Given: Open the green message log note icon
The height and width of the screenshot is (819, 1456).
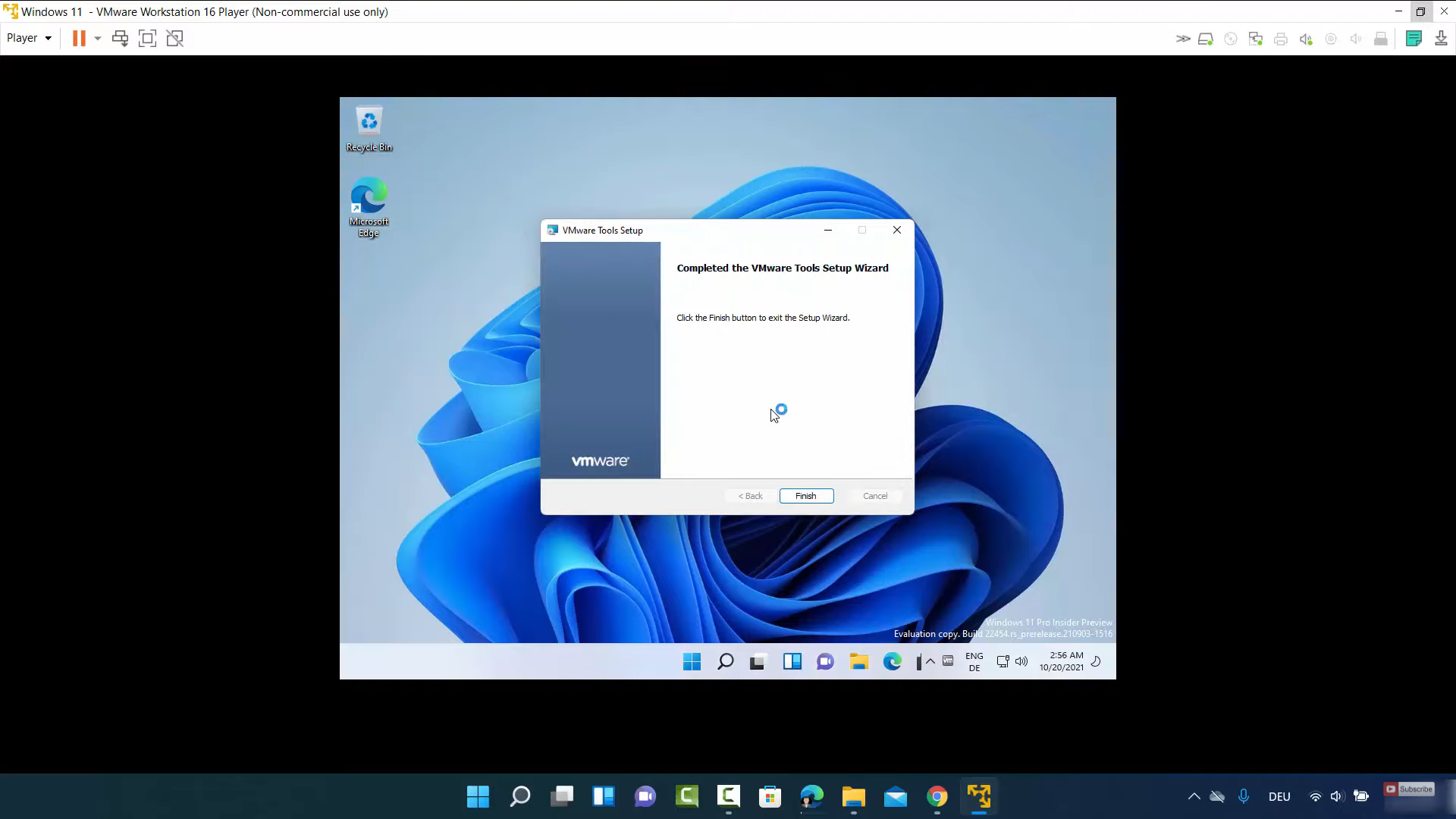Looking at the screenshot, I should [1414, 39].
